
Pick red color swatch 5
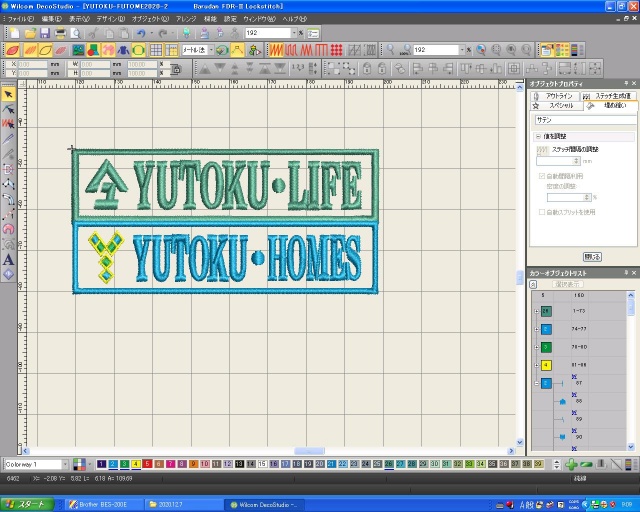(147, 464)
